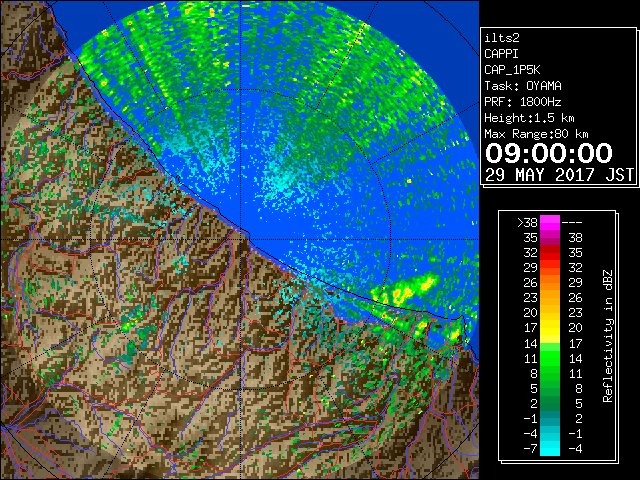
Task: Click the 'ilts2' label in the info box
Action: pos(502,38)
